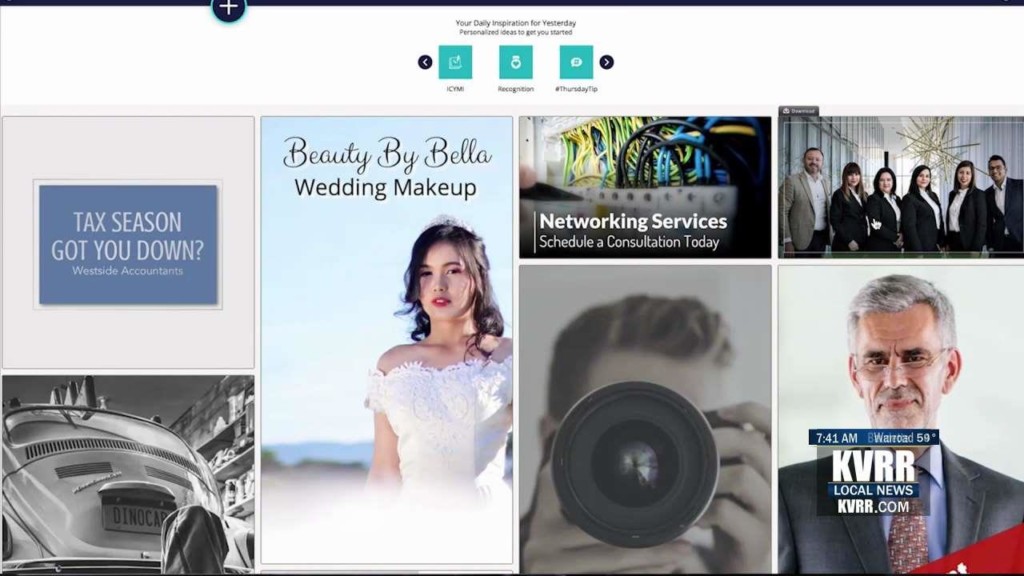This screenshot has width=1024, height=576.
Task: Open the Beauty By Bella Wedding Makeup design
Action: point(387,340)
